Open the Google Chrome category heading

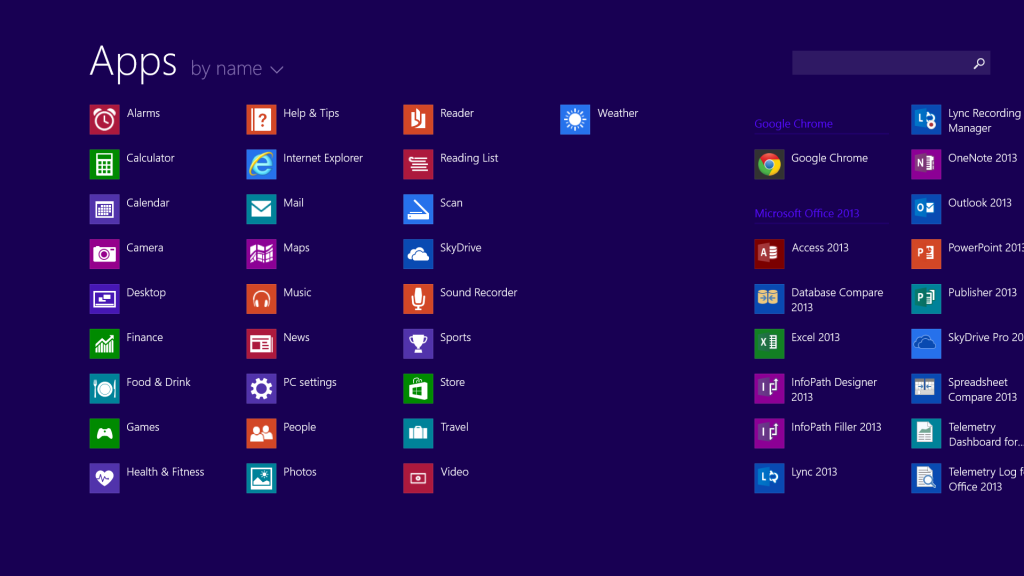pyautogui.click(x=793, y=123)
